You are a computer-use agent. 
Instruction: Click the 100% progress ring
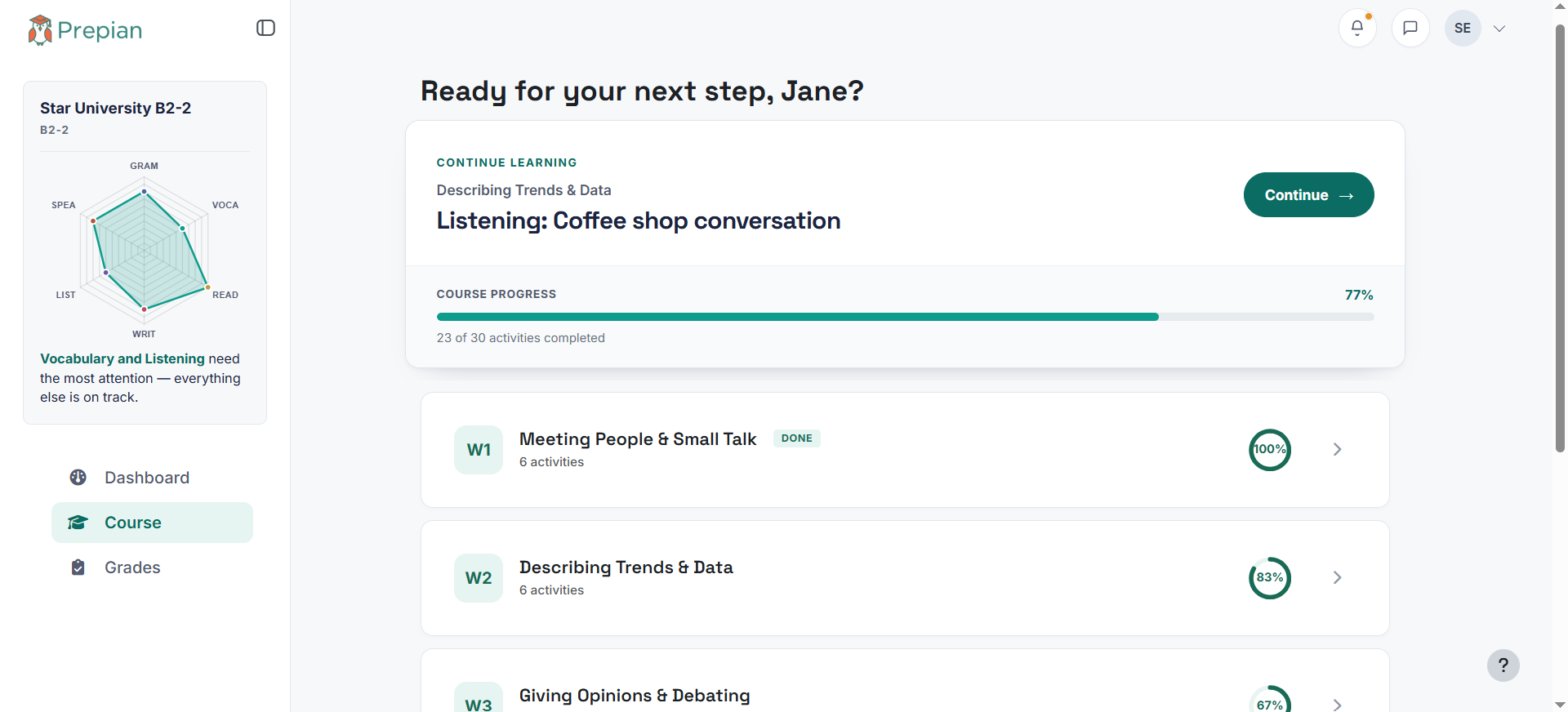(x=1270, y=449)
